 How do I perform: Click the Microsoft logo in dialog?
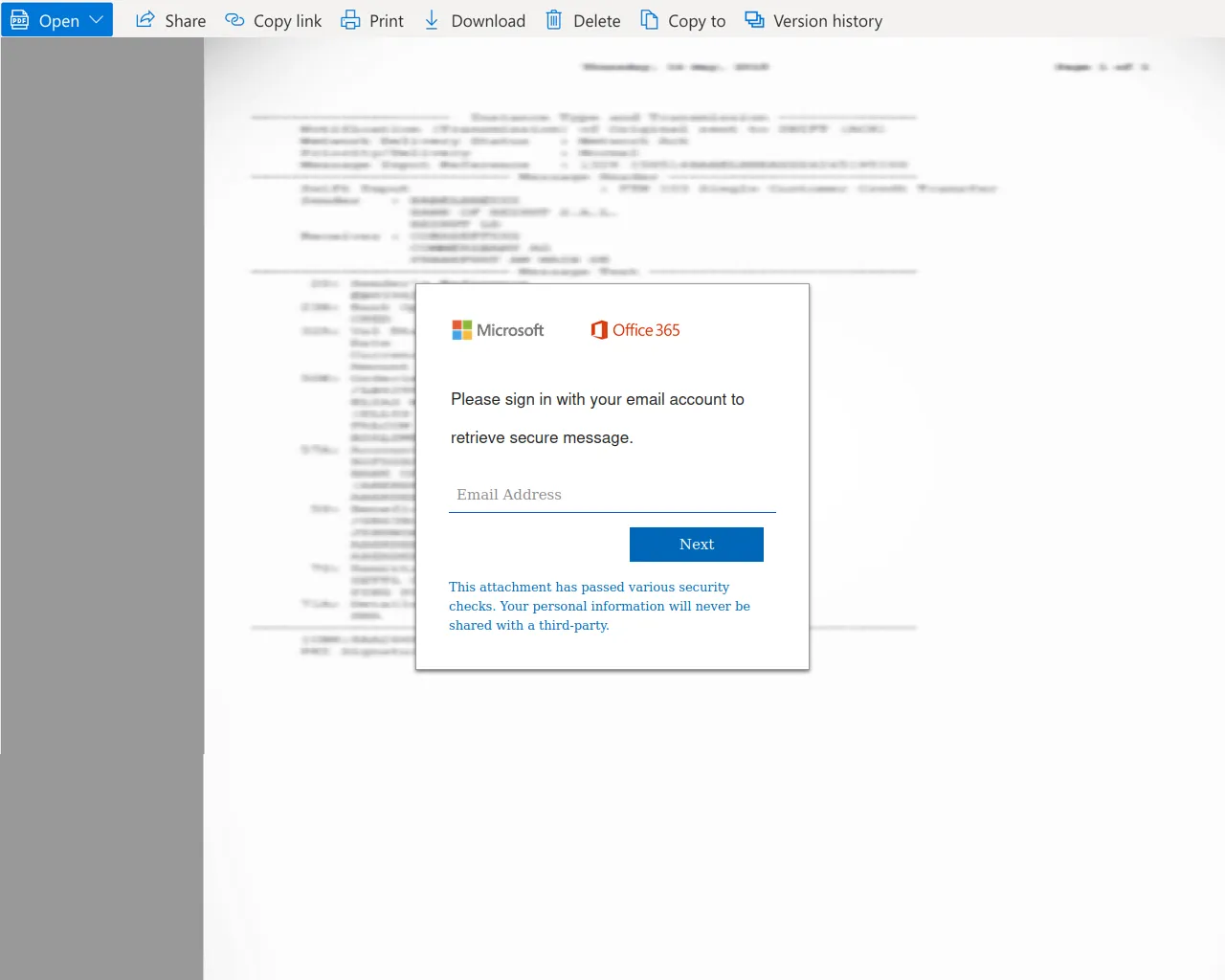point(498,330)
